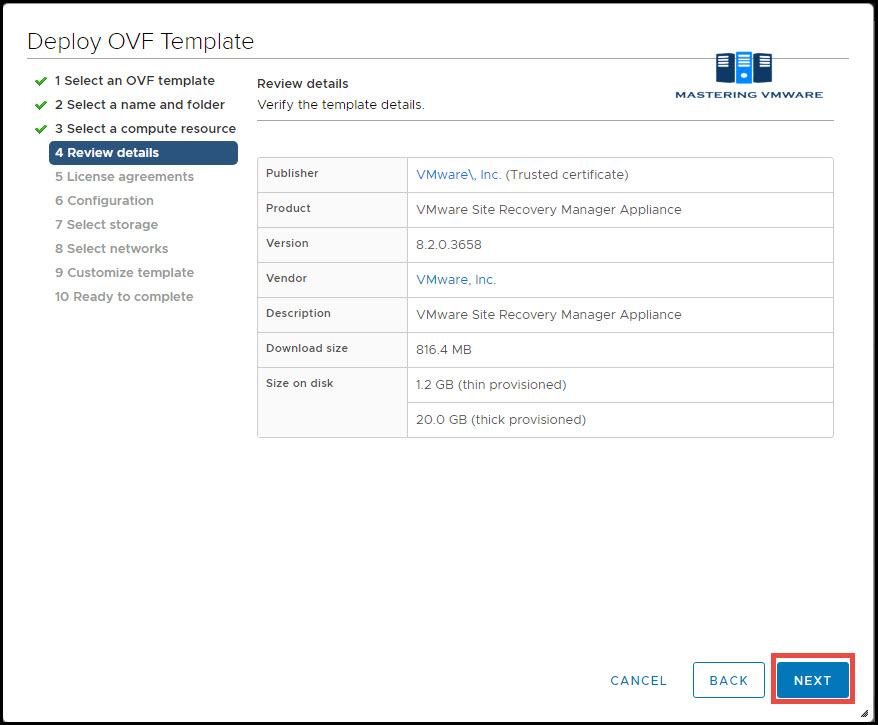Click the Deploy OVF Template dialog title
Viewport: 878px width, 725px height.
(x=141, y=41)
